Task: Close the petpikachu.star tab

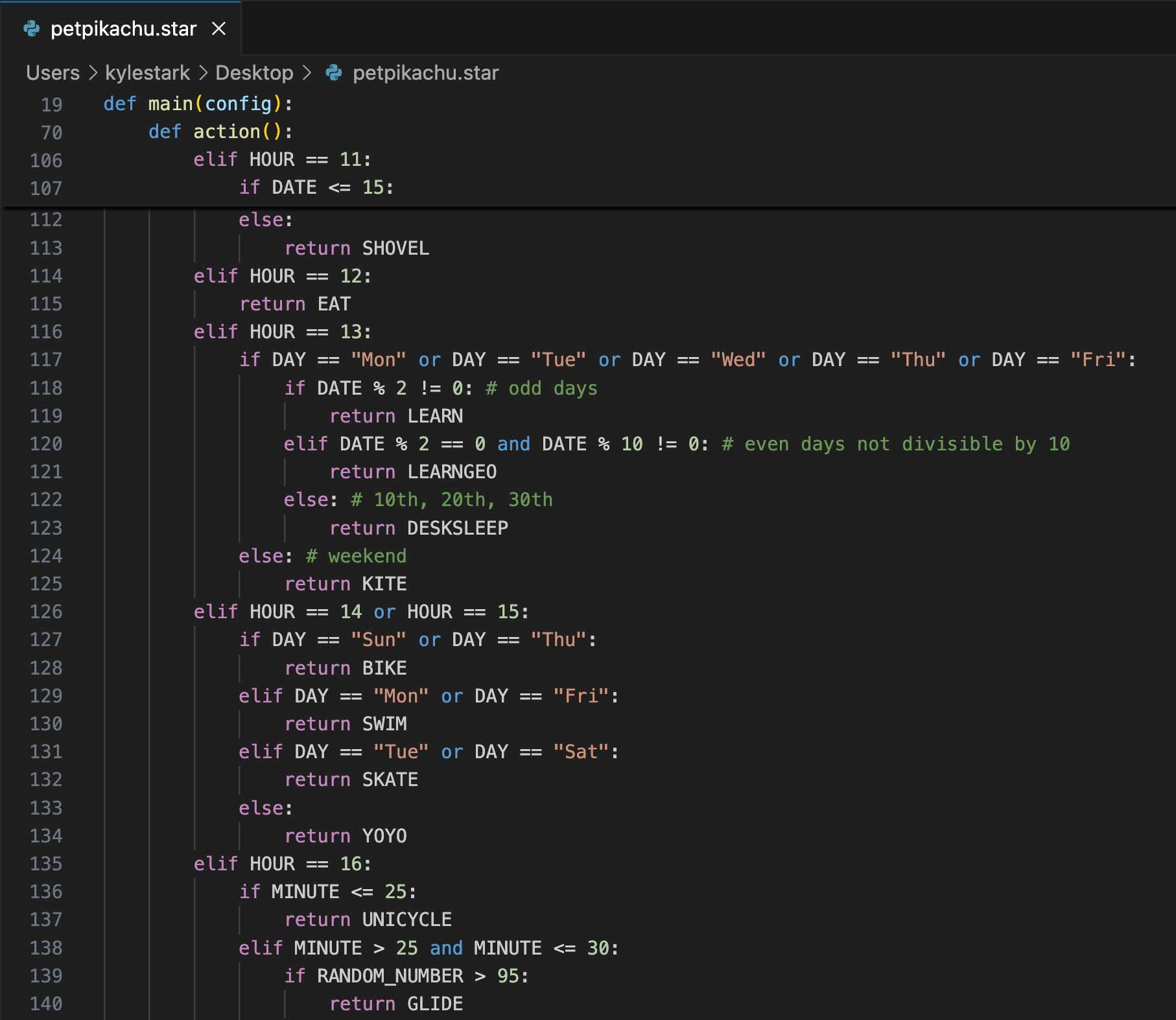Action: [x=219, y=29]
